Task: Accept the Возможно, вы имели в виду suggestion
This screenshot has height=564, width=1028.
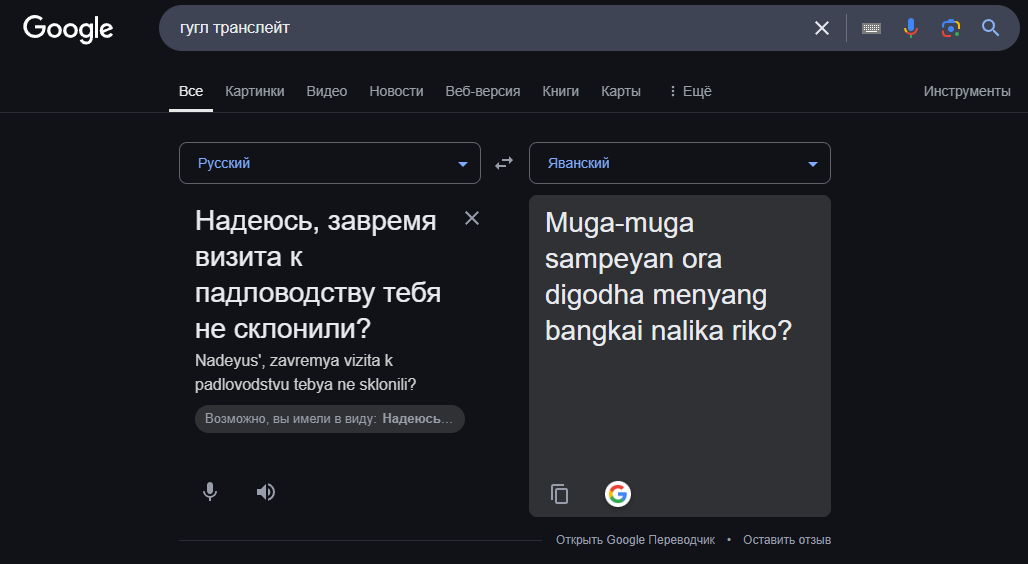Action: pyautogui.click(x=330, y=419)
